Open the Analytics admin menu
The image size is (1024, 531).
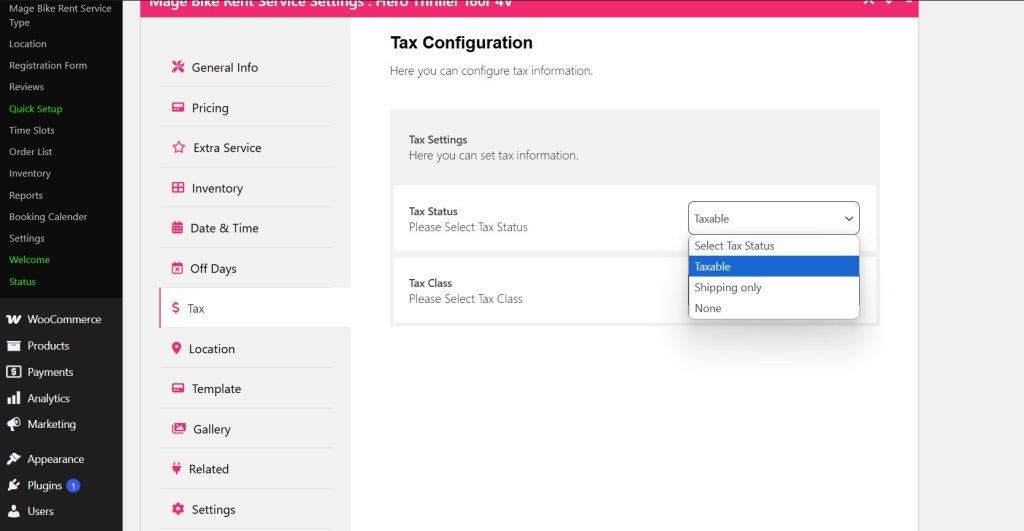[x=48, y=398]
